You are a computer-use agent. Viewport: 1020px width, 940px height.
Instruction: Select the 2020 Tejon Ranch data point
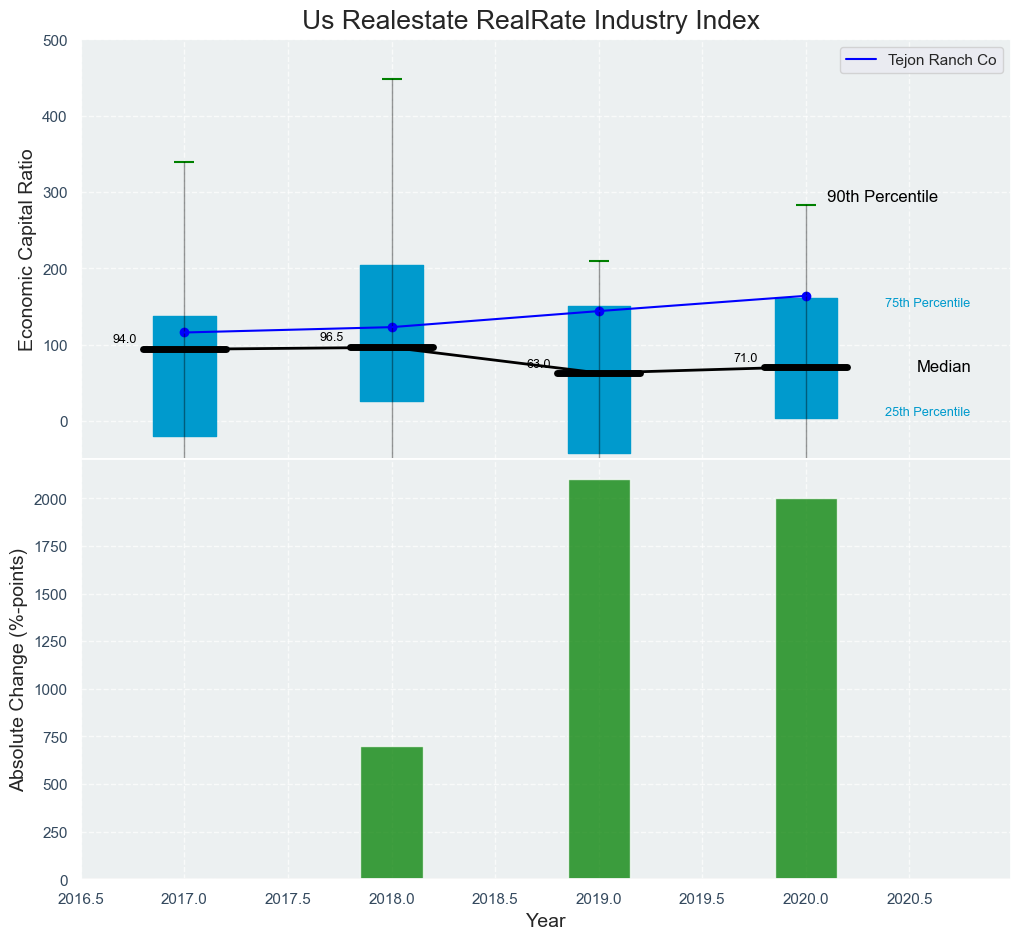point(806,296)
